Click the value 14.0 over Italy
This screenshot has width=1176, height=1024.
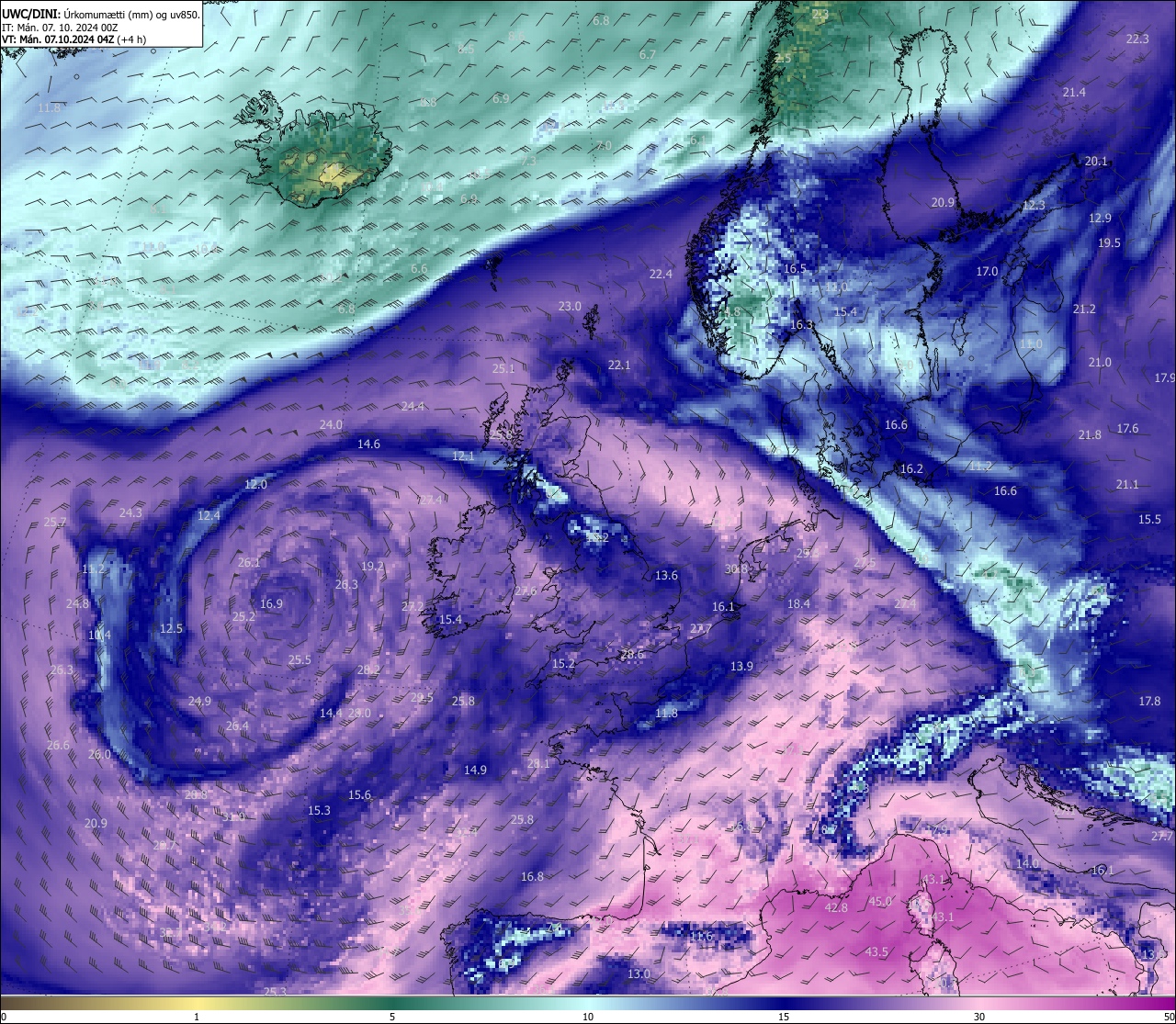click(1027, 863)
